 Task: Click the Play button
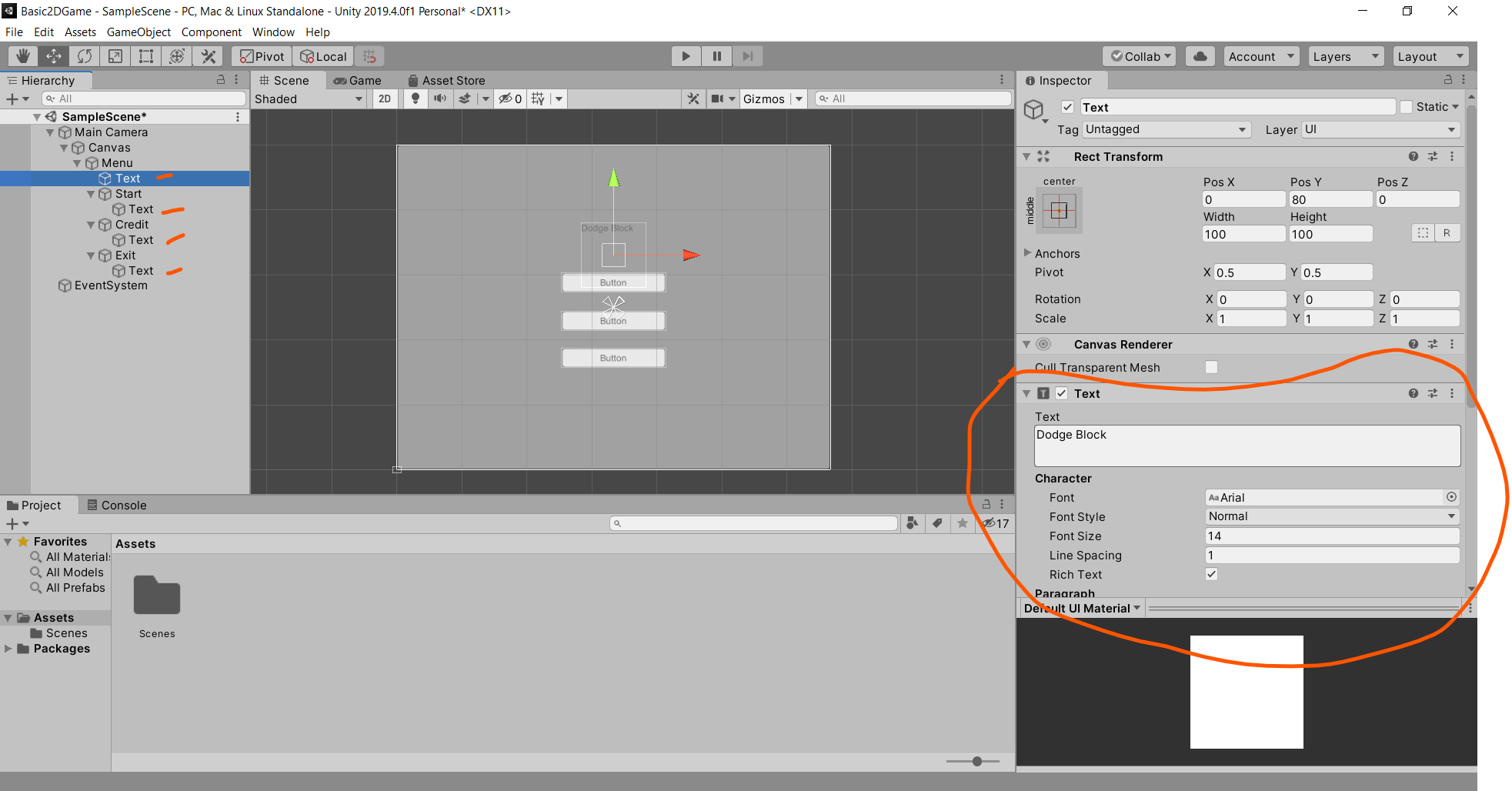tap(686, 56)
